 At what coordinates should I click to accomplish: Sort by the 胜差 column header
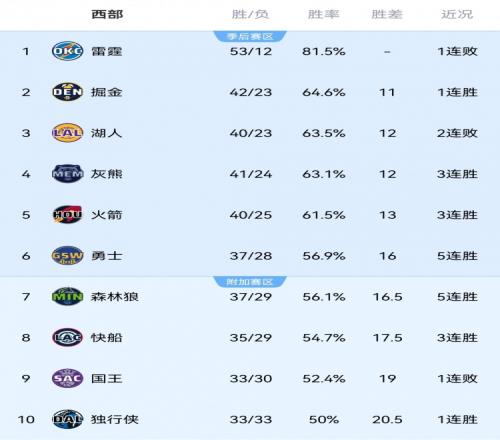(x=387, y=14)
